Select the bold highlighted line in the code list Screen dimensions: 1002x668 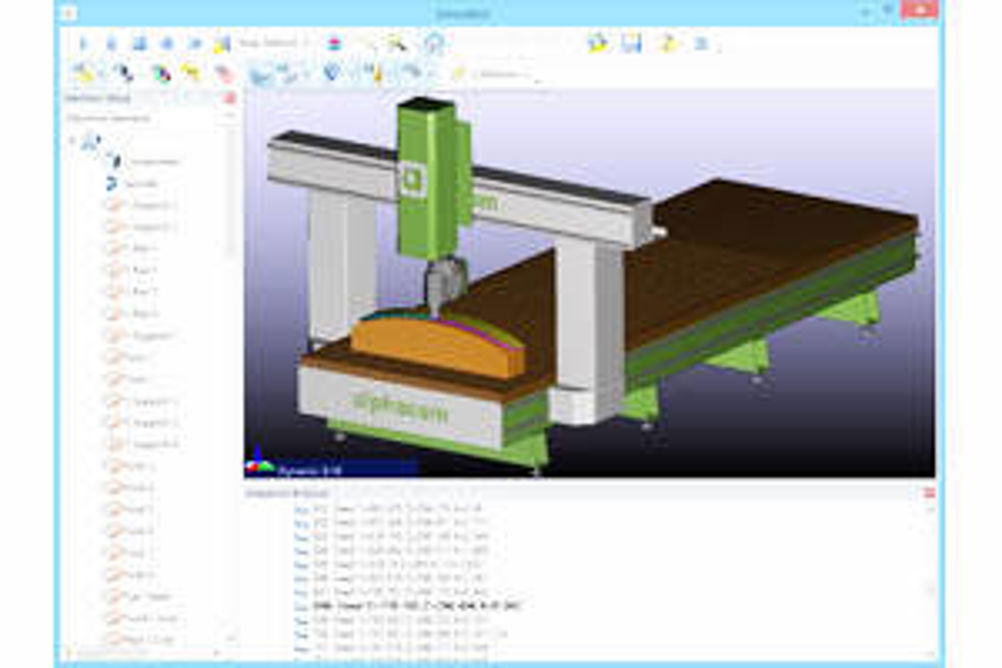[418, 605]
